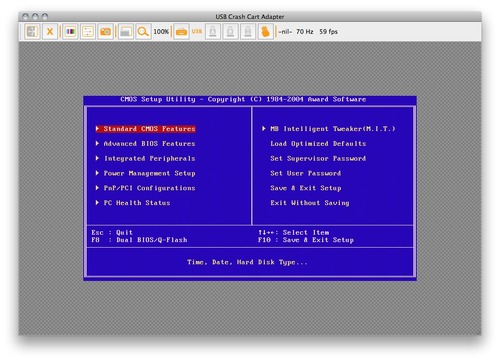Screen dimensions: 500x361
Task: Take a screenshot with the camera icon
Action: (106, 32)
